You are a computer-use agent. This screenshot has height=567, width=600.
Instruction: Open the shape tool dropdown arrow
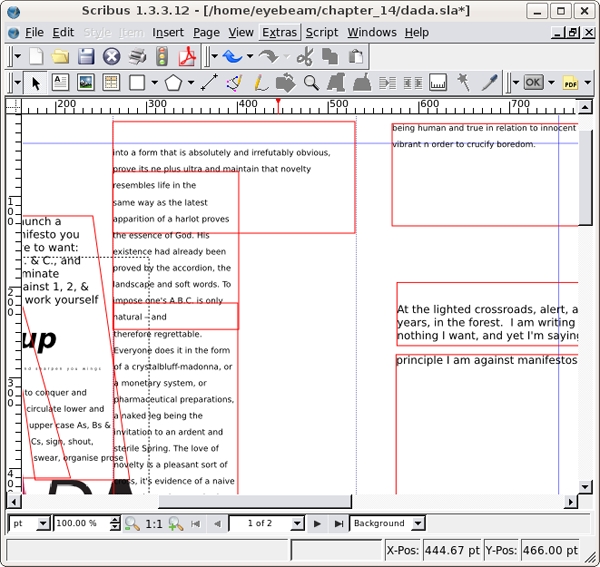point(155,83)
